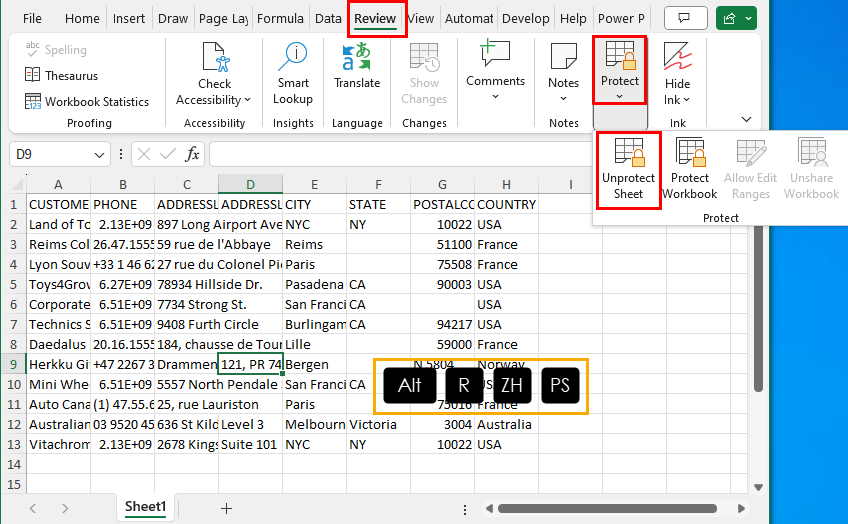The height and width of the screenshot is (524, 848).
Task: Open the Notes dropdown
Action: point(564,73)
